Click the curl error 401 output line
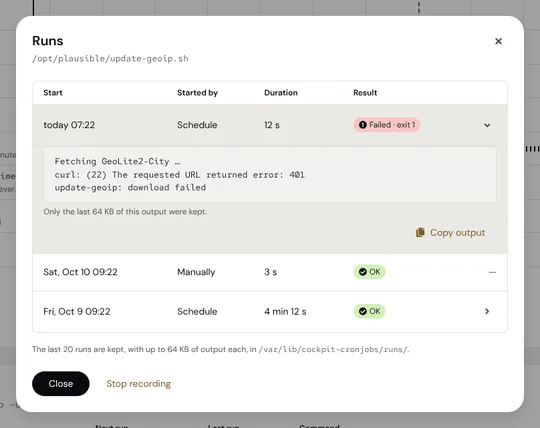Image resolution: width=540 pixels, height=428 pixels. click(x=179, y=175)
